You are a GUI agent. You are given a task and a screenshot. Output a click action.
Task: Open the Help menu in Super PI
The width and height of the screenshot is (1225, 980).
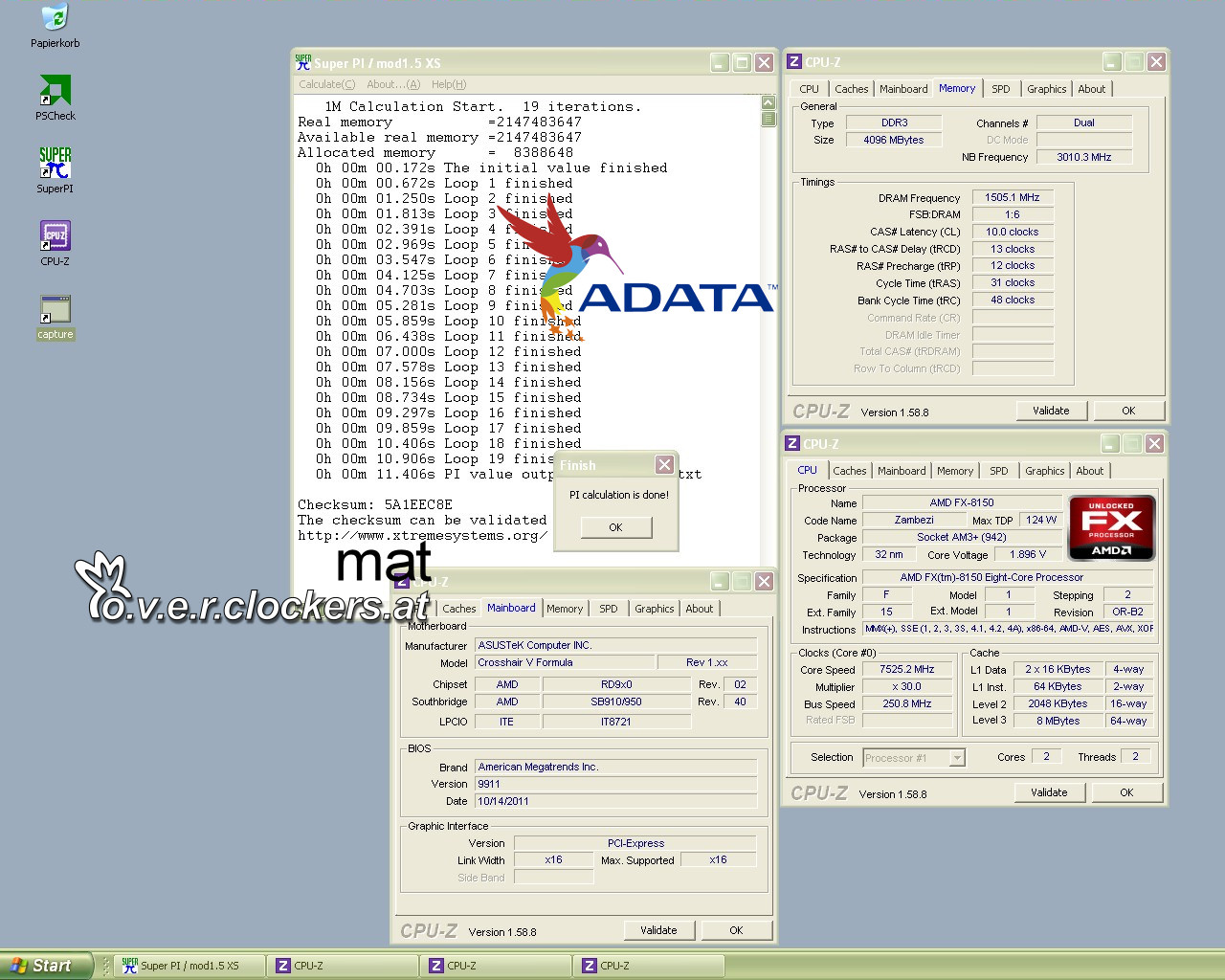tap(449, 84)
